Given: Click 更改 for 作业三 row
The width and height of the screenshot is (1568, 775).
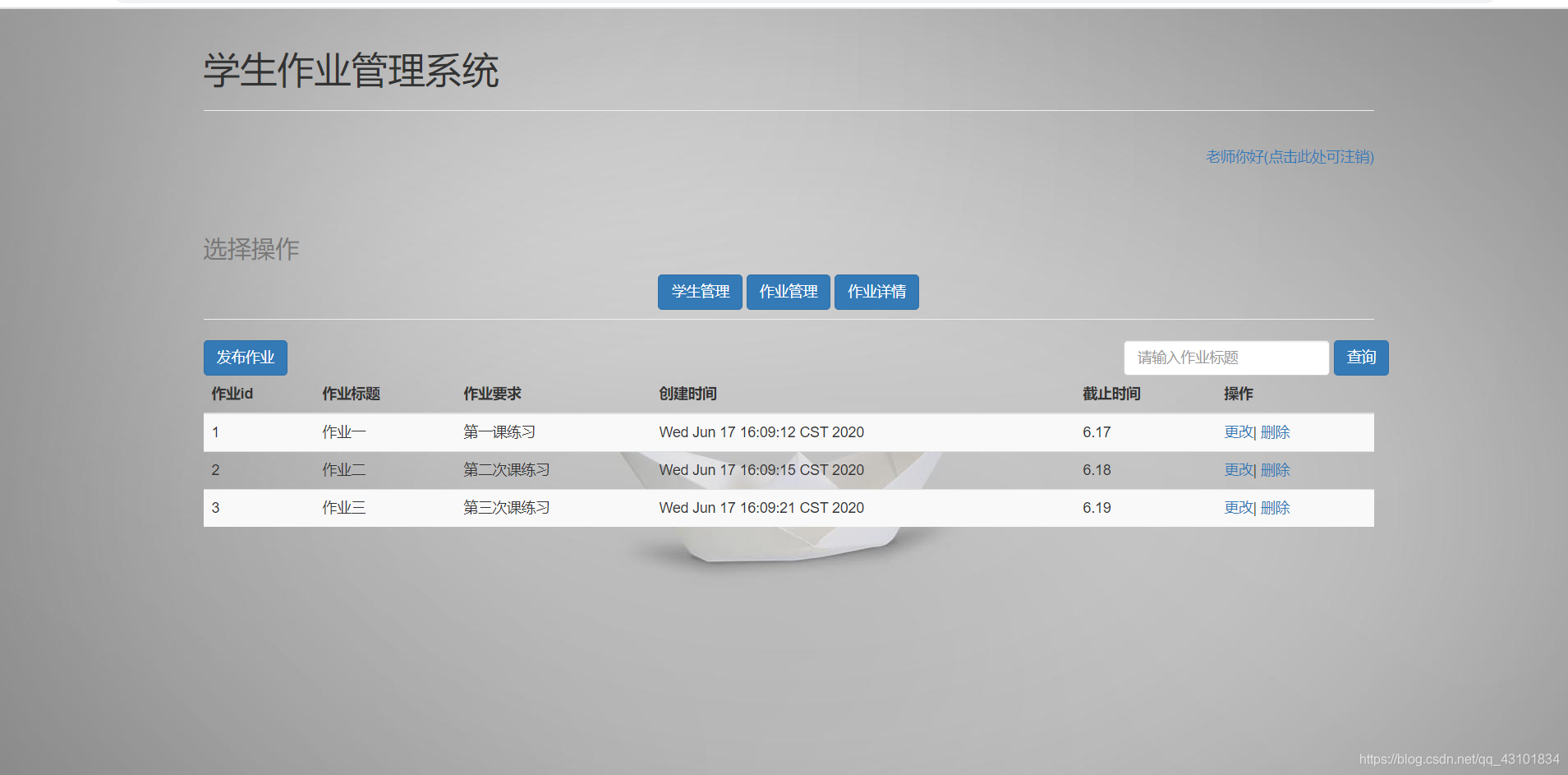Looking at the screenshot, I should (1239, 508).
